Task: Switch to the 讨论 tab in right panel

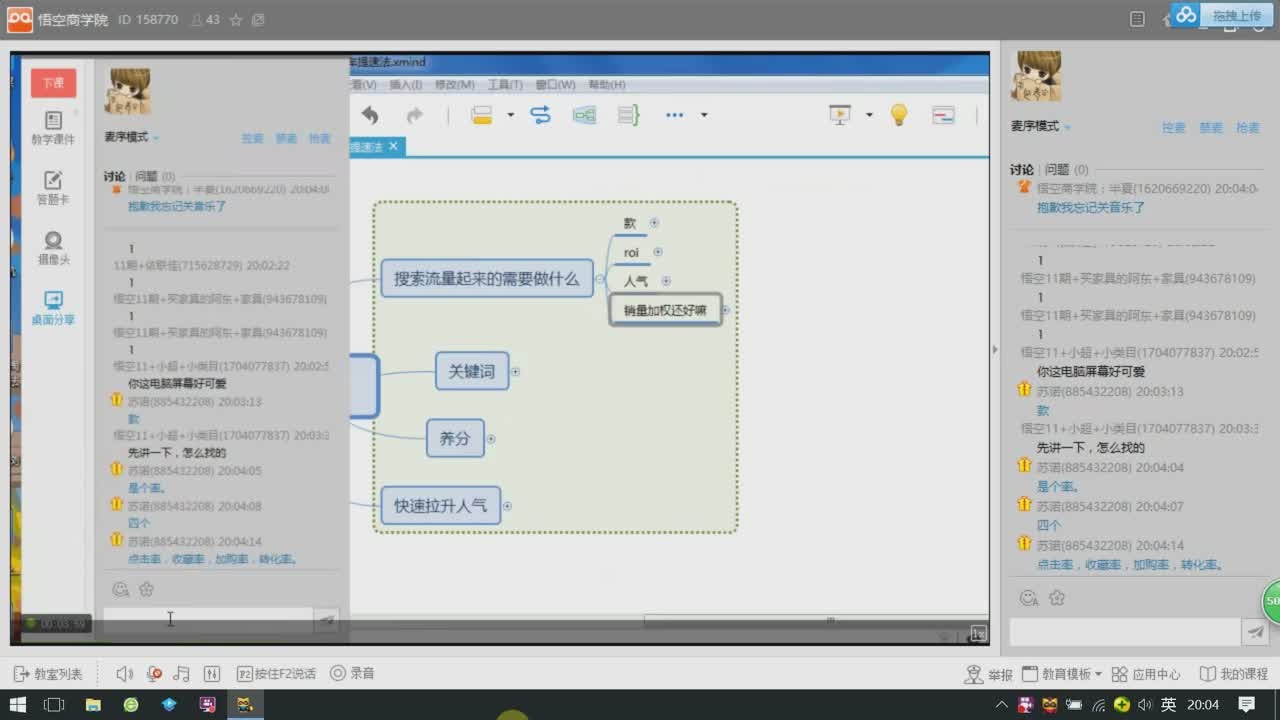Action: (x=1022, y=170)
